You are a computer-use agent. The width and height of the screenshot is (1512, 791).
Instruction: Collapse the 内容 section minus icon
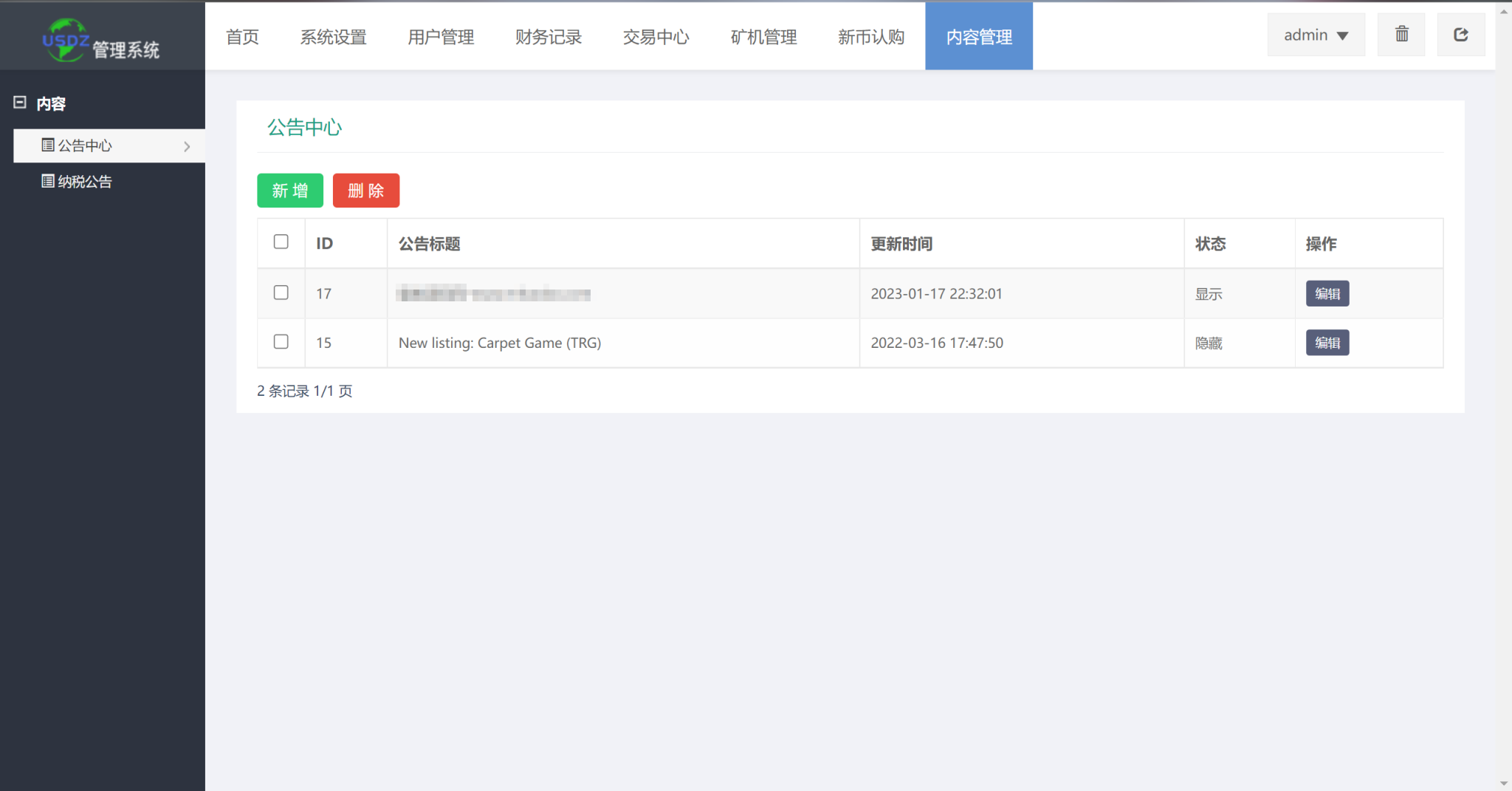click(x=20, y=103)
